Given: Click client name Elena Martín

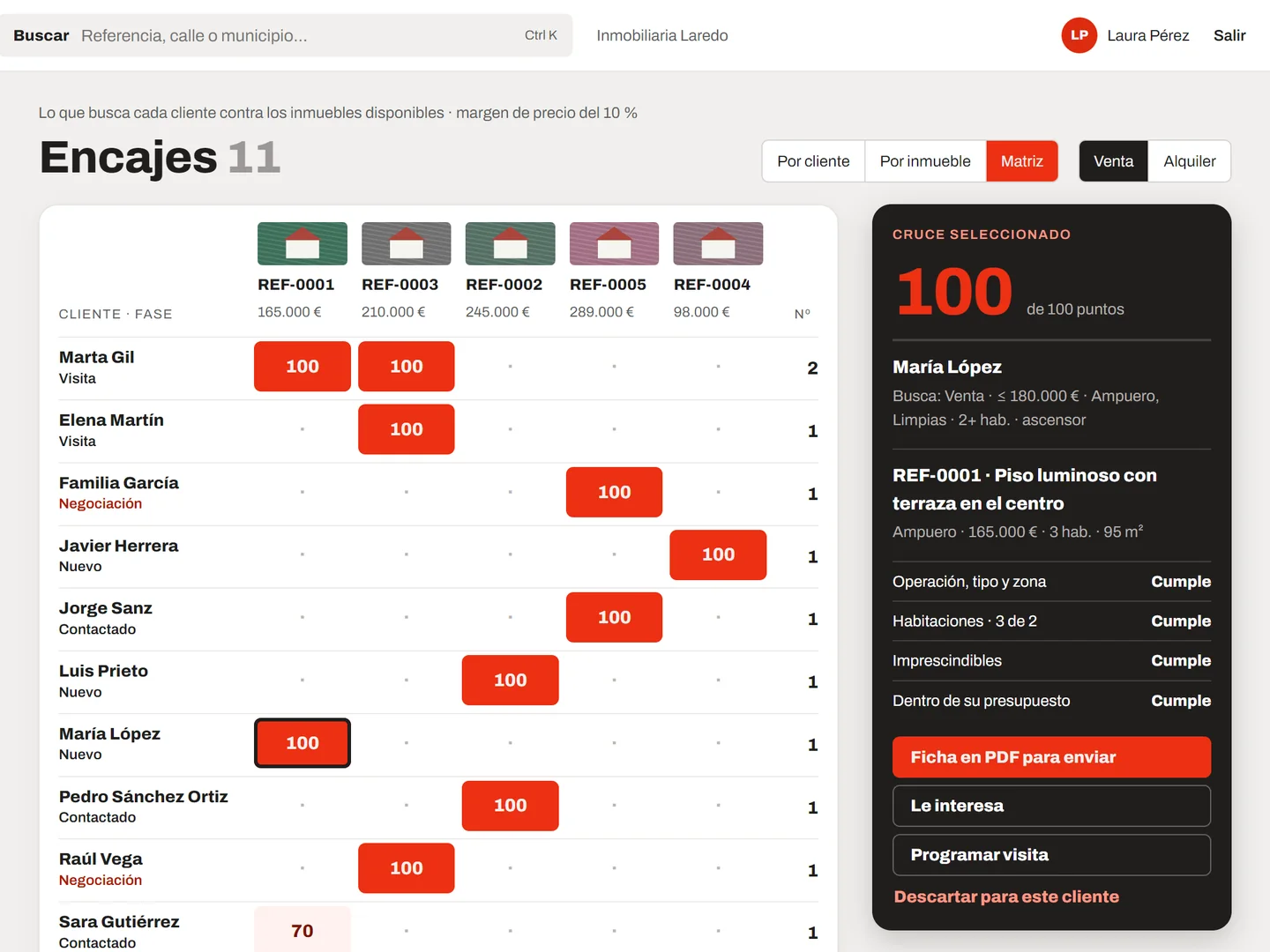Looking at the screenshot, I should 111,420.
